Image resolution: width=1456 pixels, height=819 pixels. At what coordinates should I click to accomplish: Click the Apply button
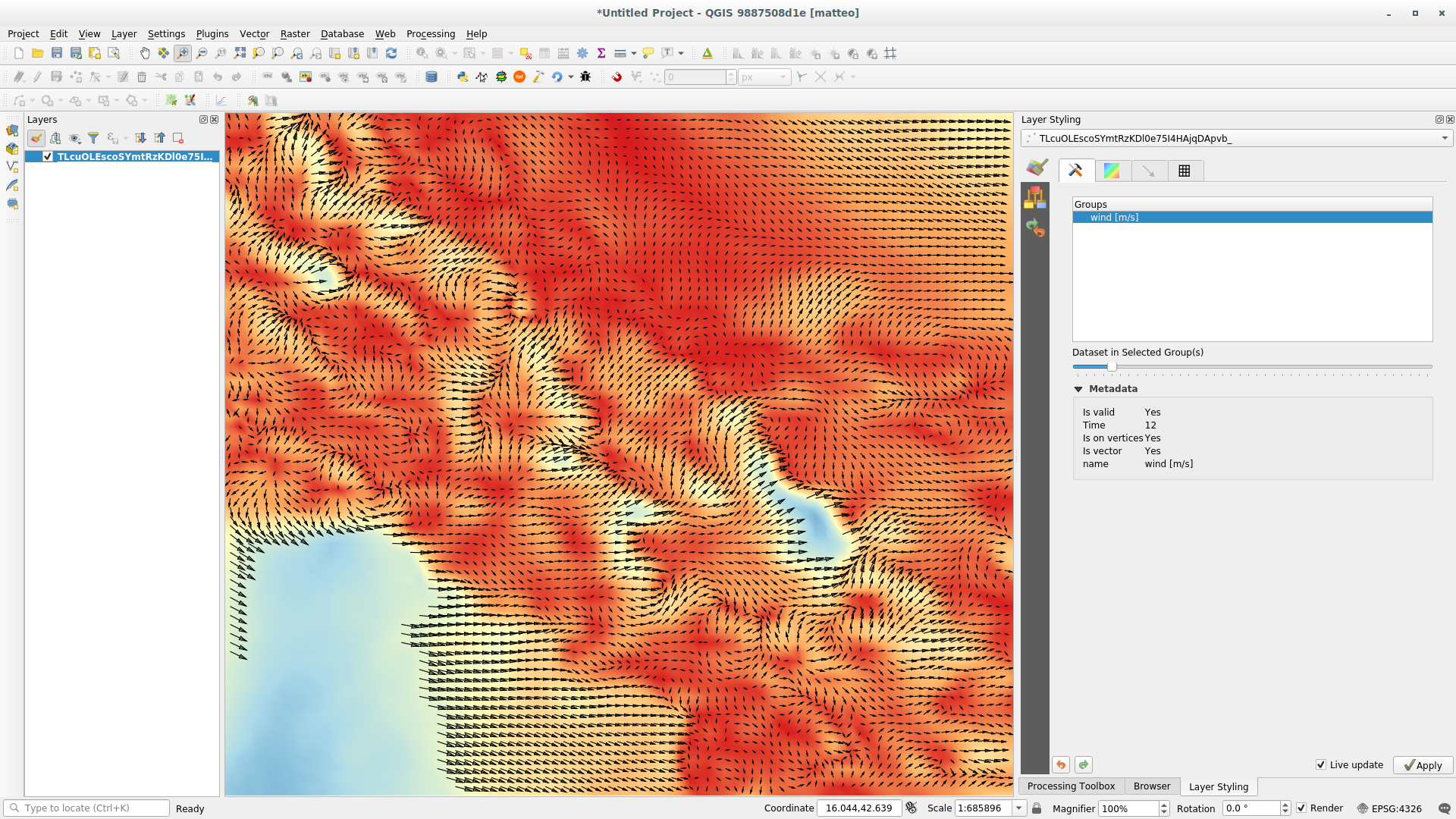1423,765
